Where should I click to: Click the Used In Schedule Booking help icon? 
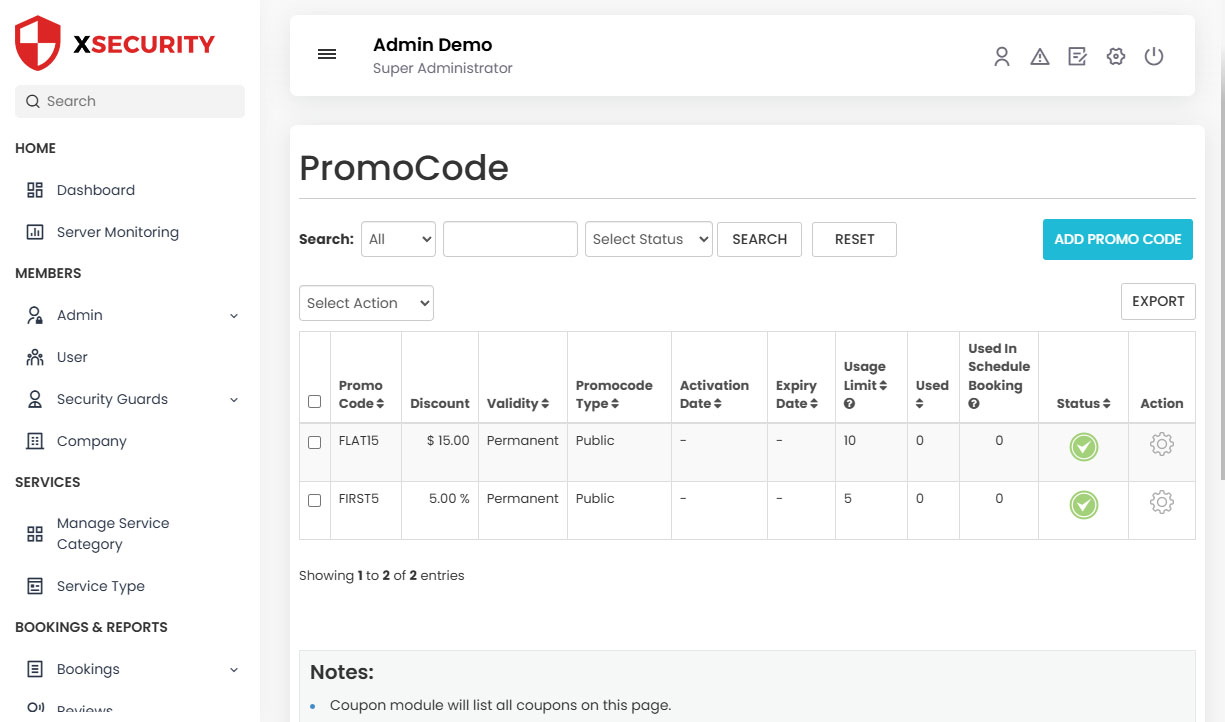973,404
